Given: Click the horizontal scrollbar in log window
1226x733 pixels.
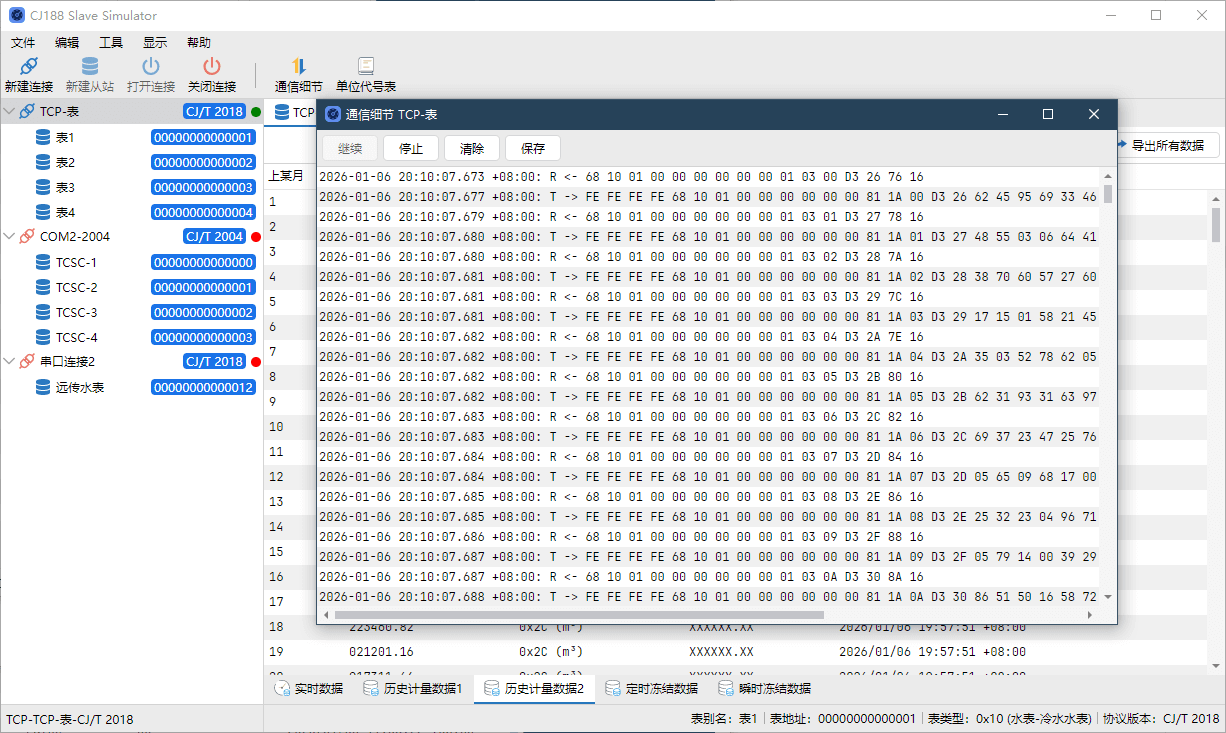Looking at the screenshot, I should 580,615.
